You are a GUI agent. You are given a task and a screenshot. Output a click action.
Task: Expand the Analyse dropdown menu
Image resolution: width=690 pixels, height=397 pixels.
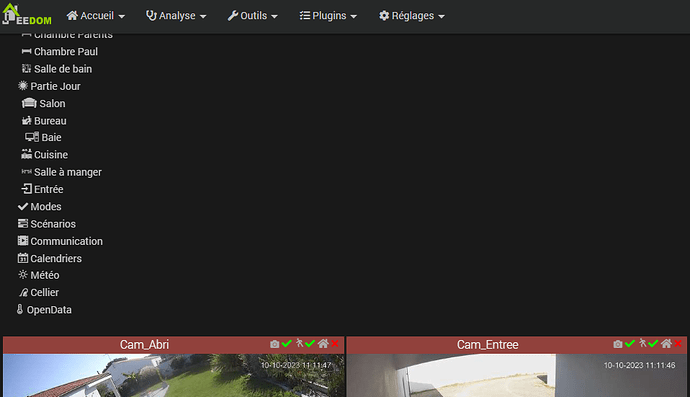coord(176,16)
